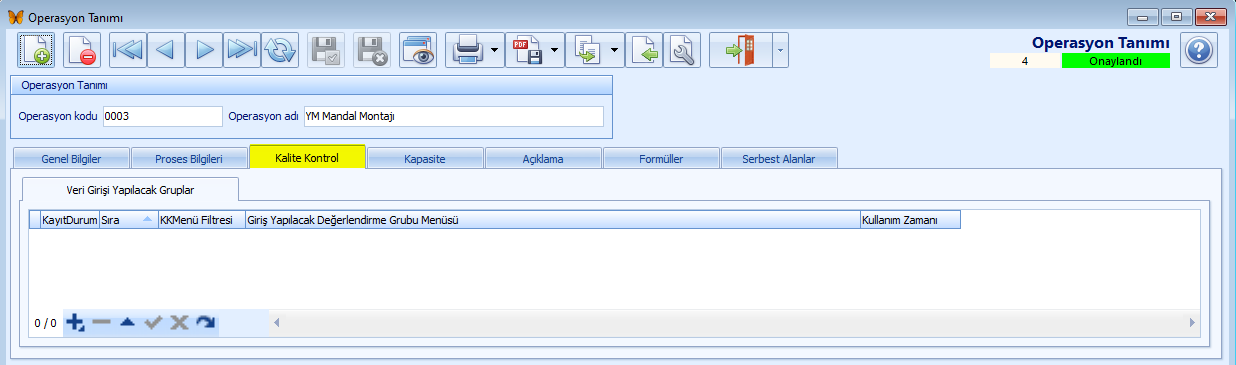Viewport: 1236px width, 365px height.
Task: Jump to the last record
Action: click(242, 50)
